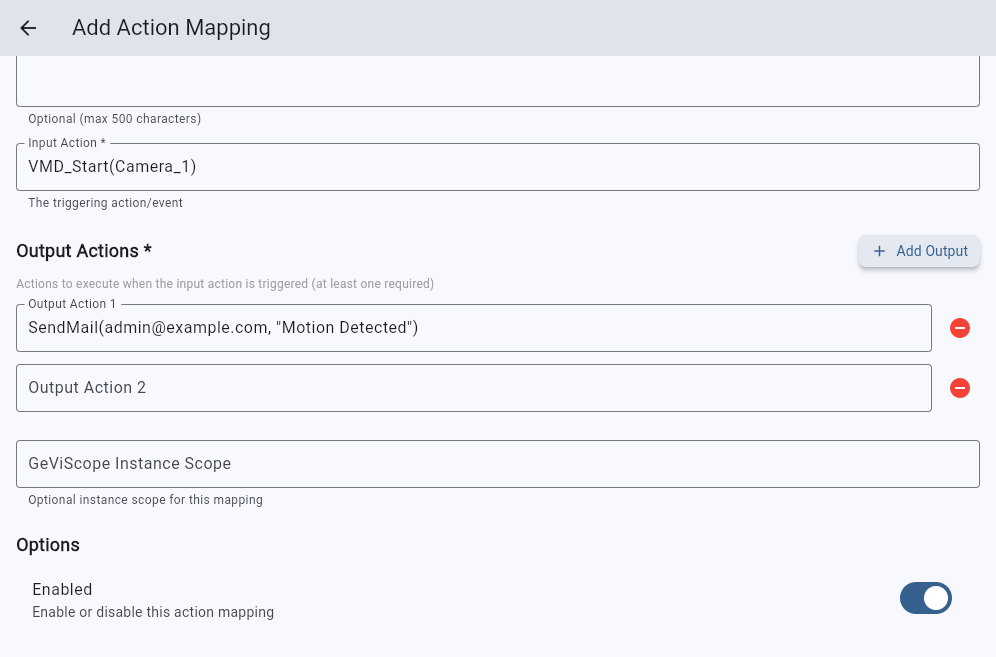Click 'Enable or disable this action mapping' description

point(153,612)
